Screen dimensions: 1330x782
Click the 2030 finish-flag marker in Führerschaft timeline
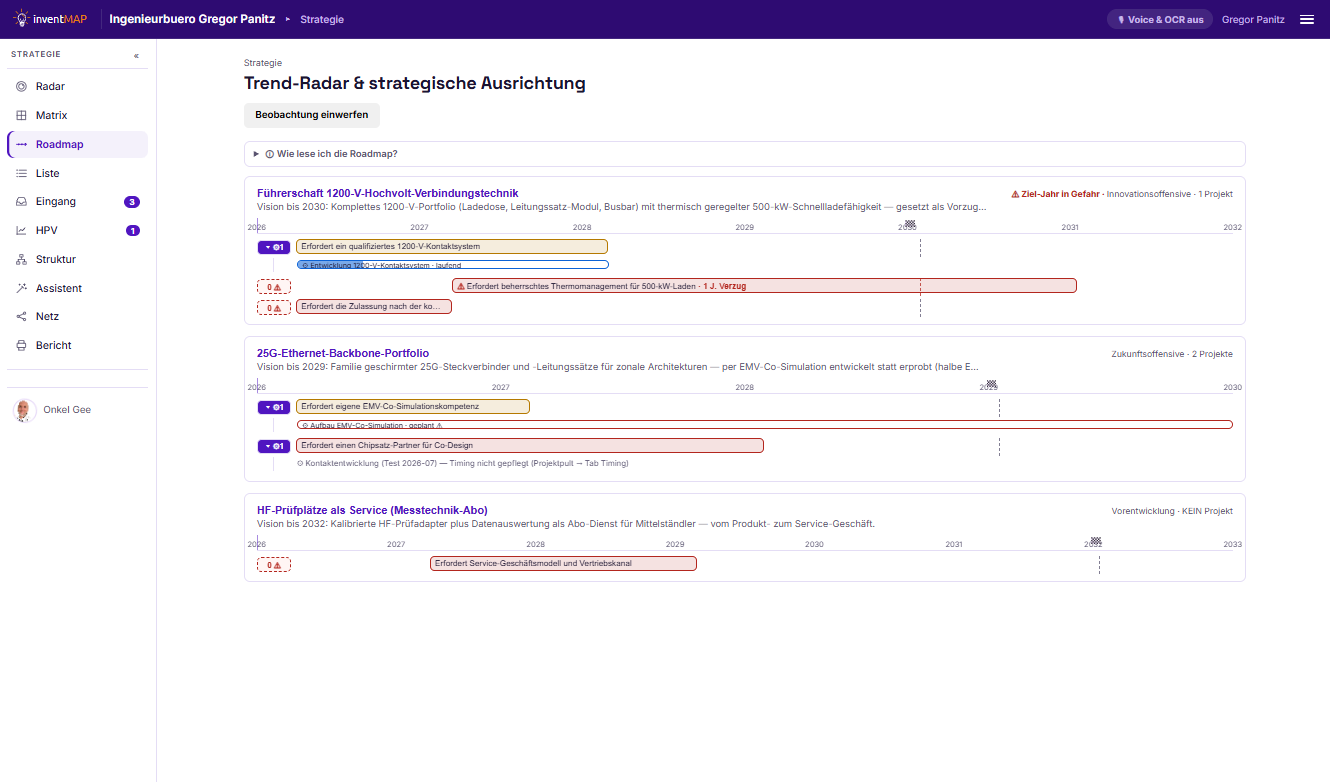(x=910, y=224)
